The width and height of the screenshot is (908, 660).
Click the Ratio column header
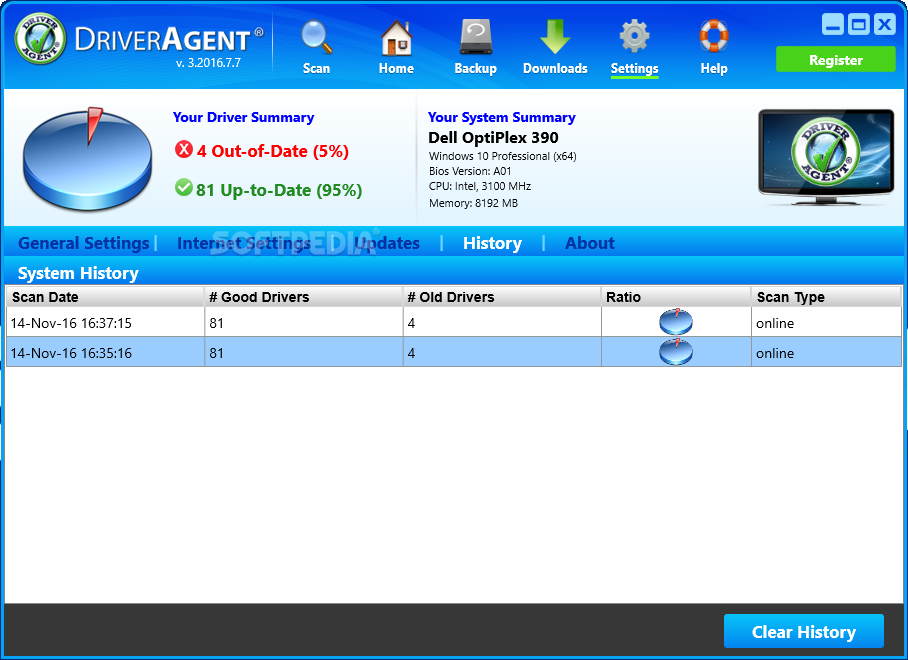tap(676, 297)
